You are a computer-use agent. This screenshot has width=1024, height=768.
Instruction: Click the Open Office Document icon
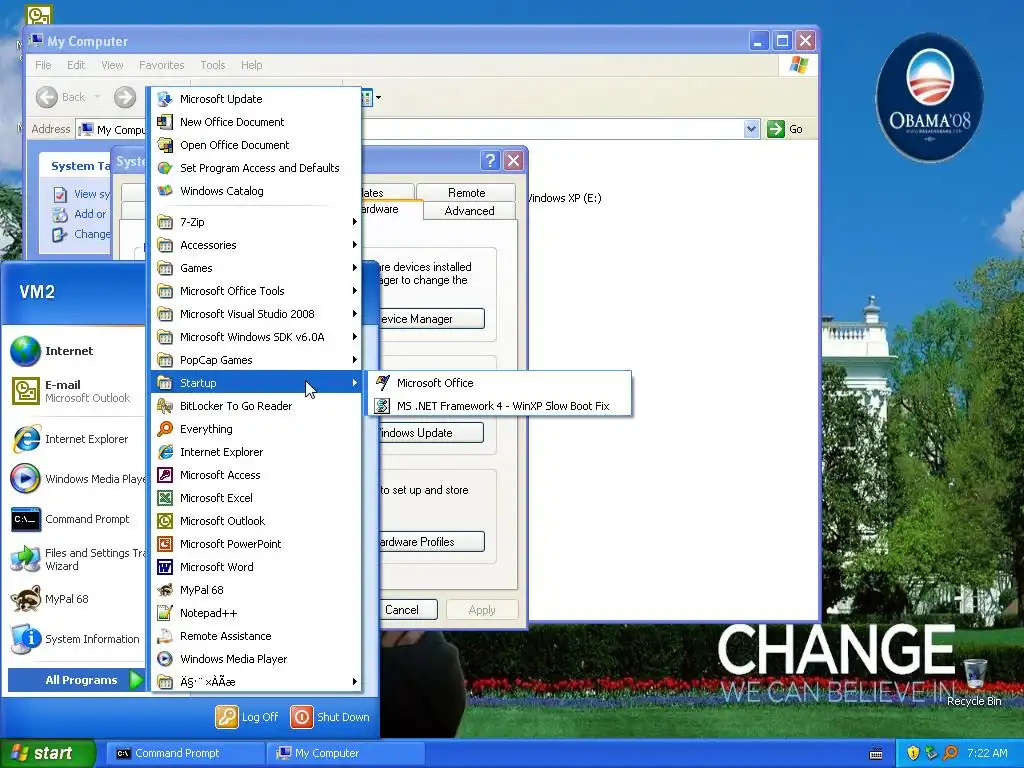(165, 145)
